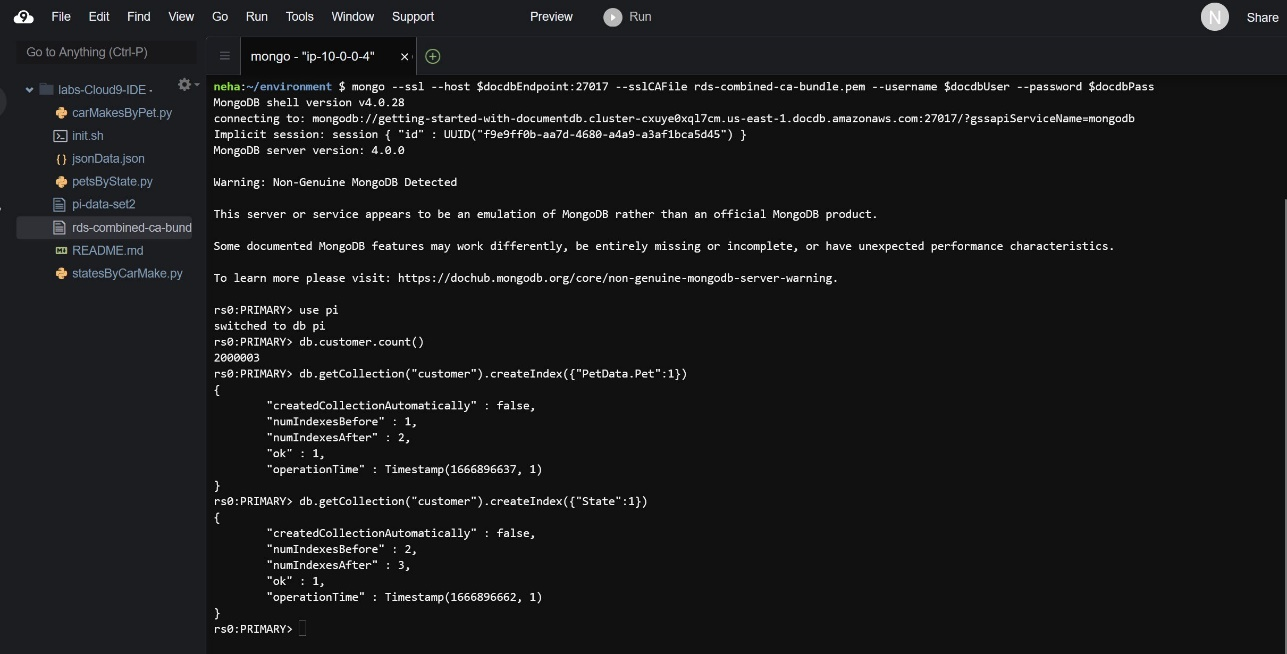Click 'MongoDB server version: 4.0.0' text
The height and width of the screenshot is (654, 1287).
[309, 150]
